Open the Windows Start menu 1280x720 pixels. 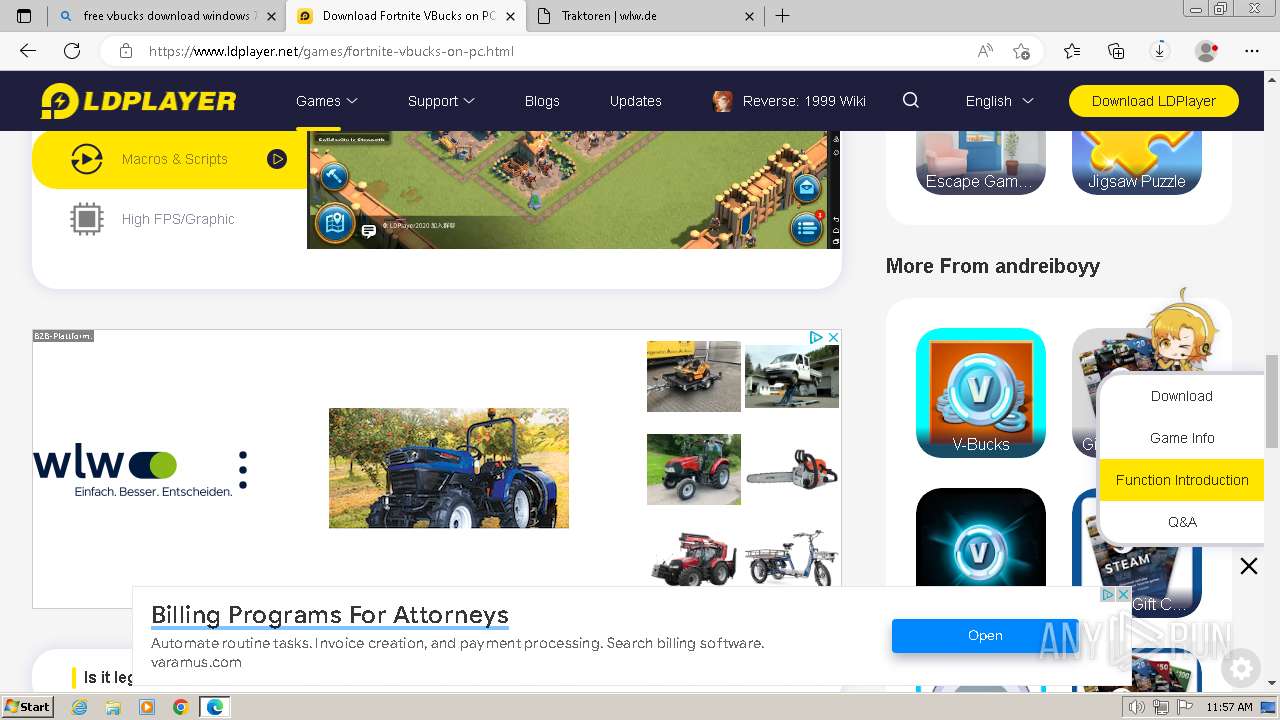27,707
